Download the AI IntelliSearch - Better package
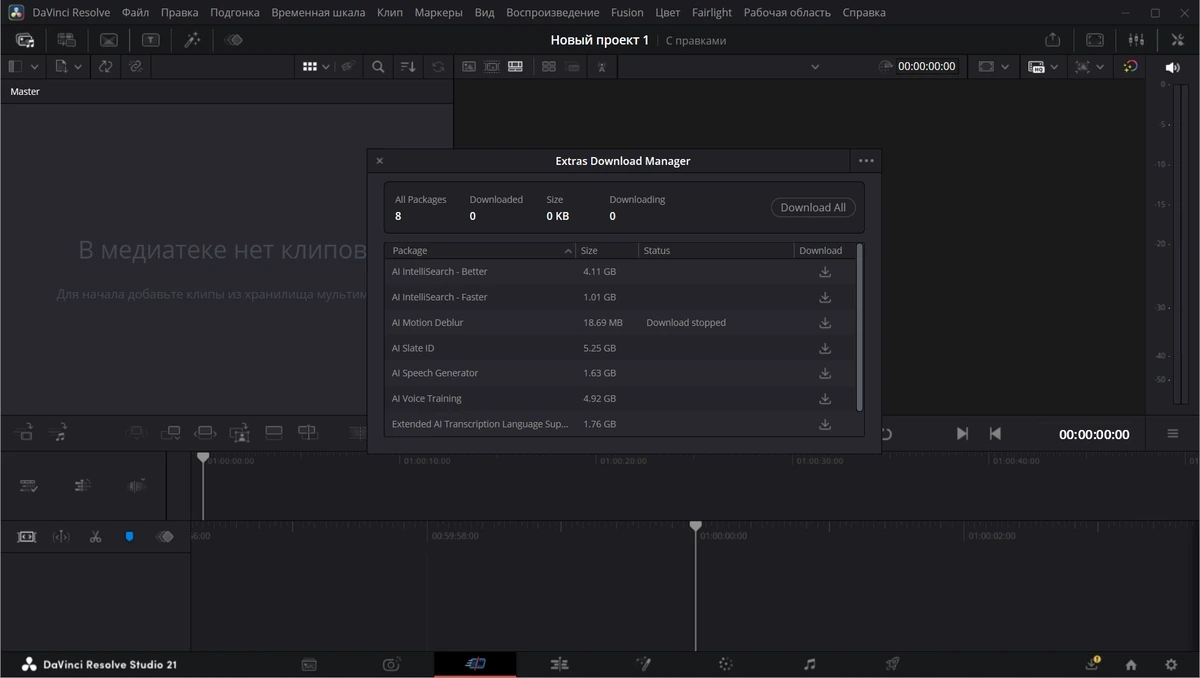This screenshot has height=678, width=1200. click(825, 272)
